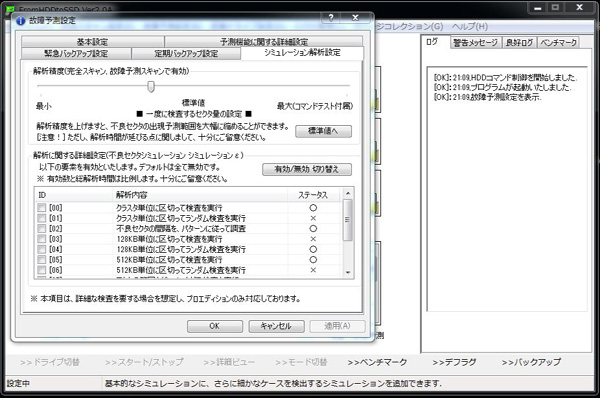
Task: Click the >>ドライブ切替 link
Action: (50, 362)
